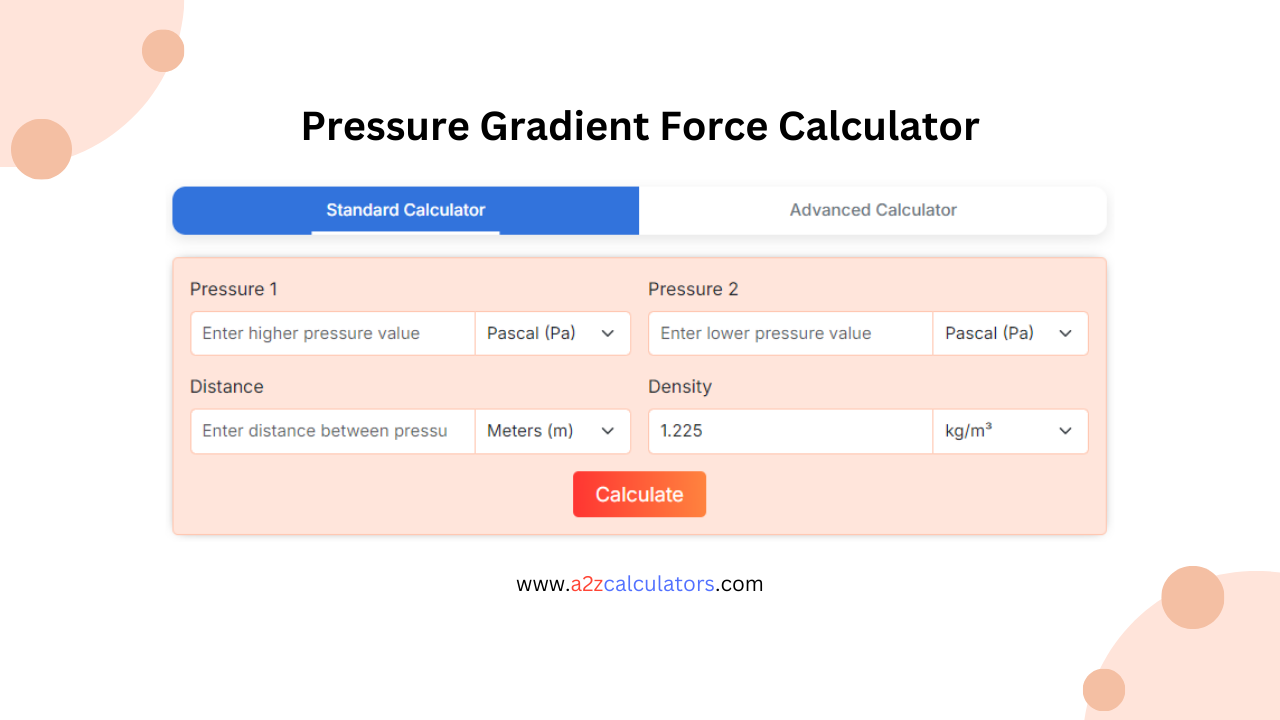Viewport: 1280px width, 720px height.
Task: Click the Pressure Gradient Force Calculator title
Action: 639,126
